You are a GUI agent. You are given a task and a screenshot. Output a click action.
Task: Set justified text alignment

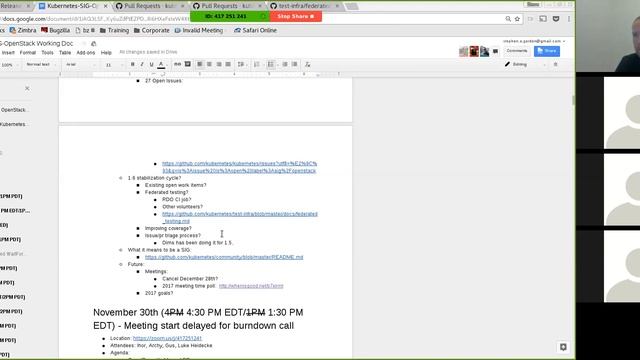228,64
